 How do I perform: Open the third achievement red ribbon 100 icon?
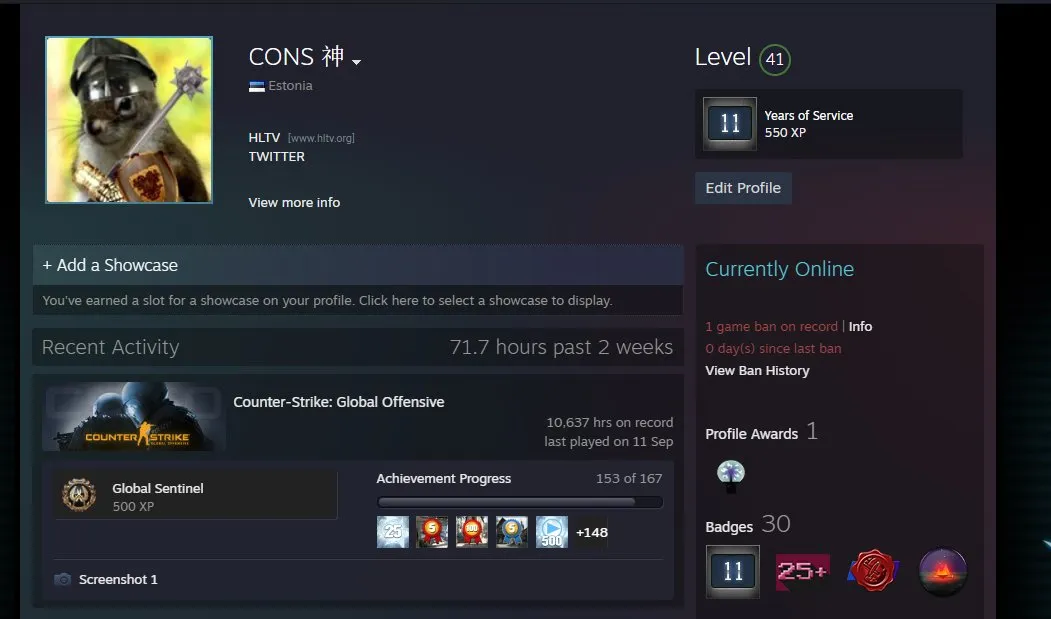[x=472, y=532]
